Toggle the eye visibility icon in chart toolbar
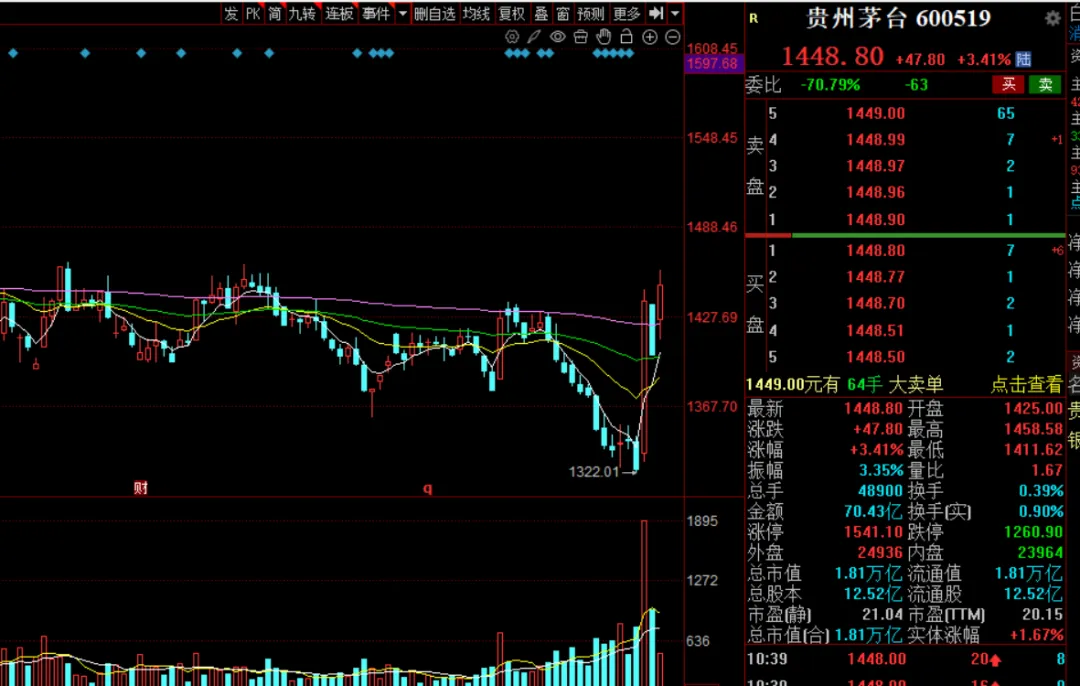The image size is (1080, 686). click(x=557, y=37)
